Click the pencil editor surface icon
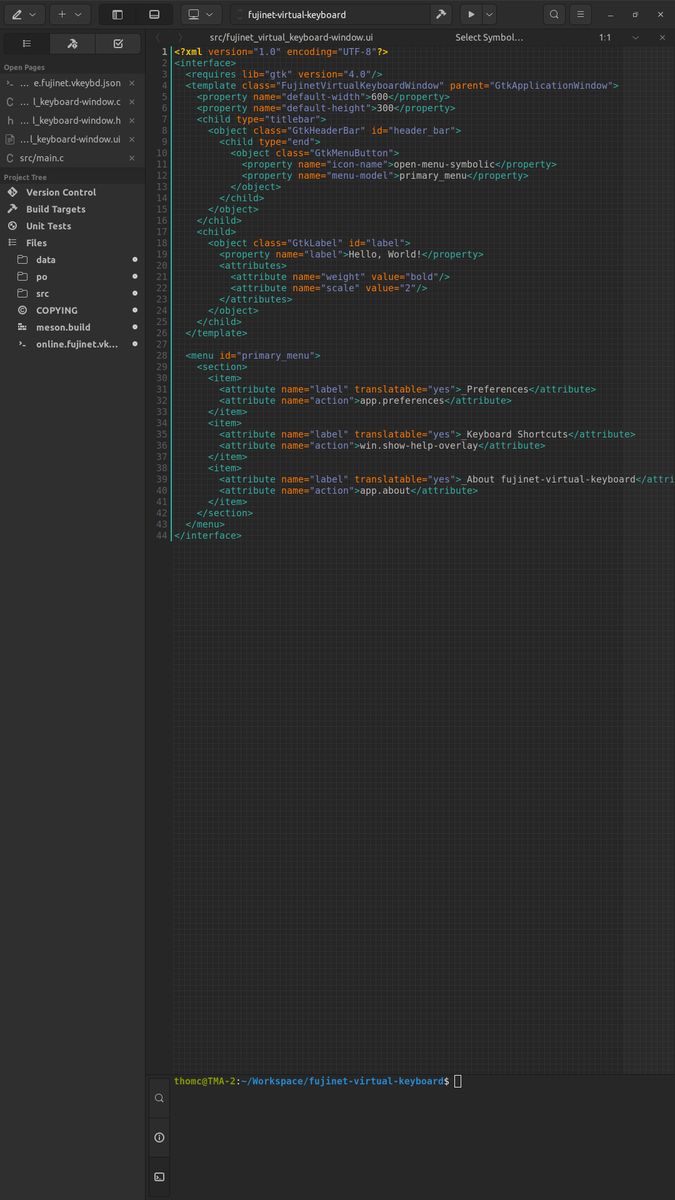Image resolution: width=675 pixels, height=1200 pixels. tap(16, 15)
